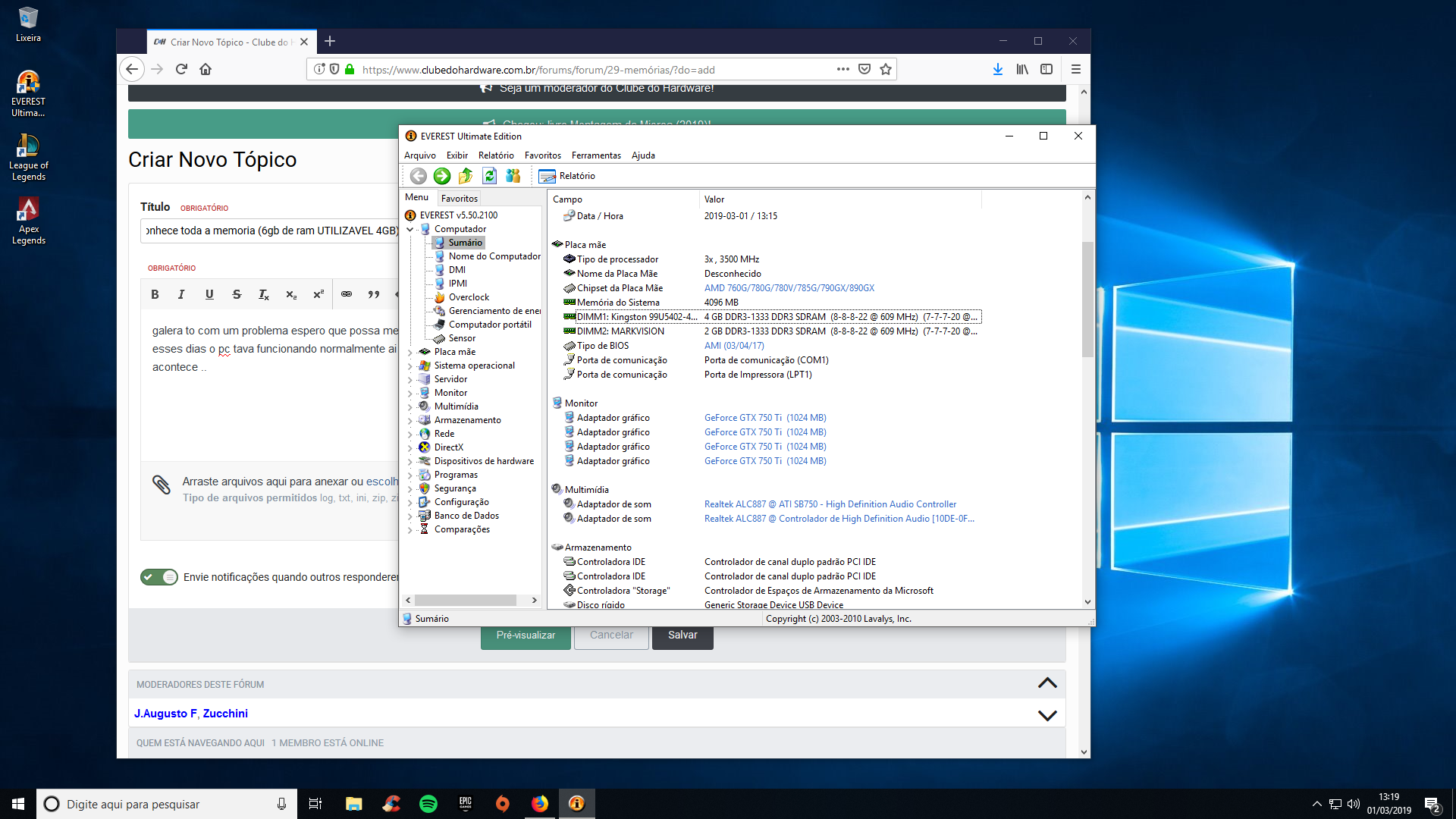Expand Sistema operacional tree node

(x=410, y=366)
